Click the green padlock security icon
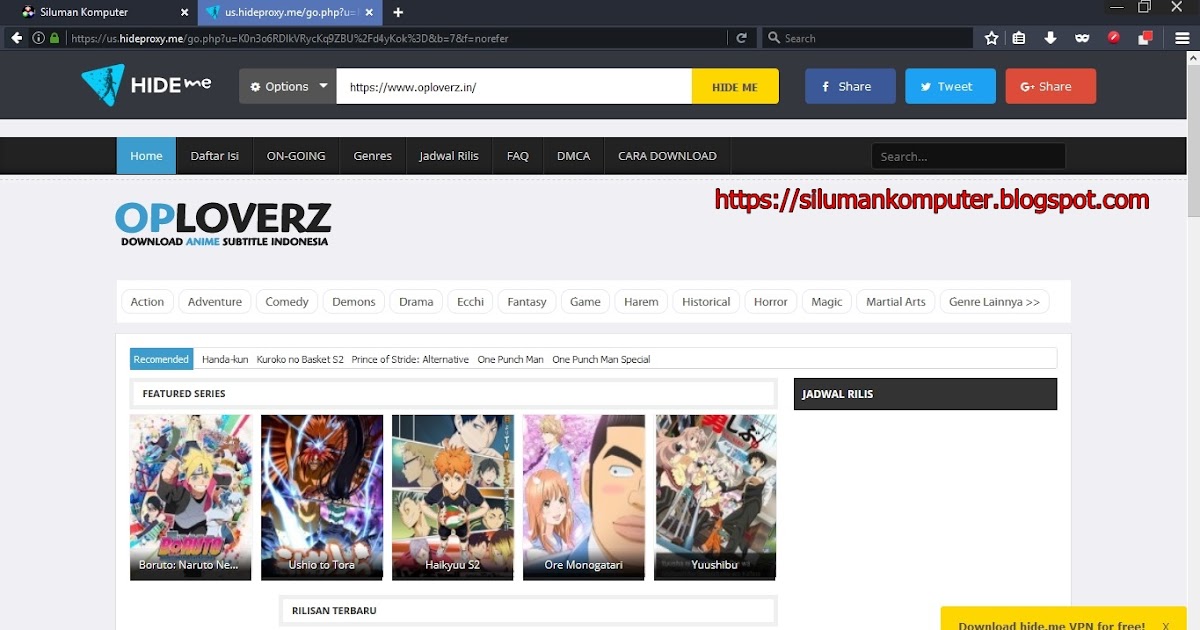 [54, 38]
